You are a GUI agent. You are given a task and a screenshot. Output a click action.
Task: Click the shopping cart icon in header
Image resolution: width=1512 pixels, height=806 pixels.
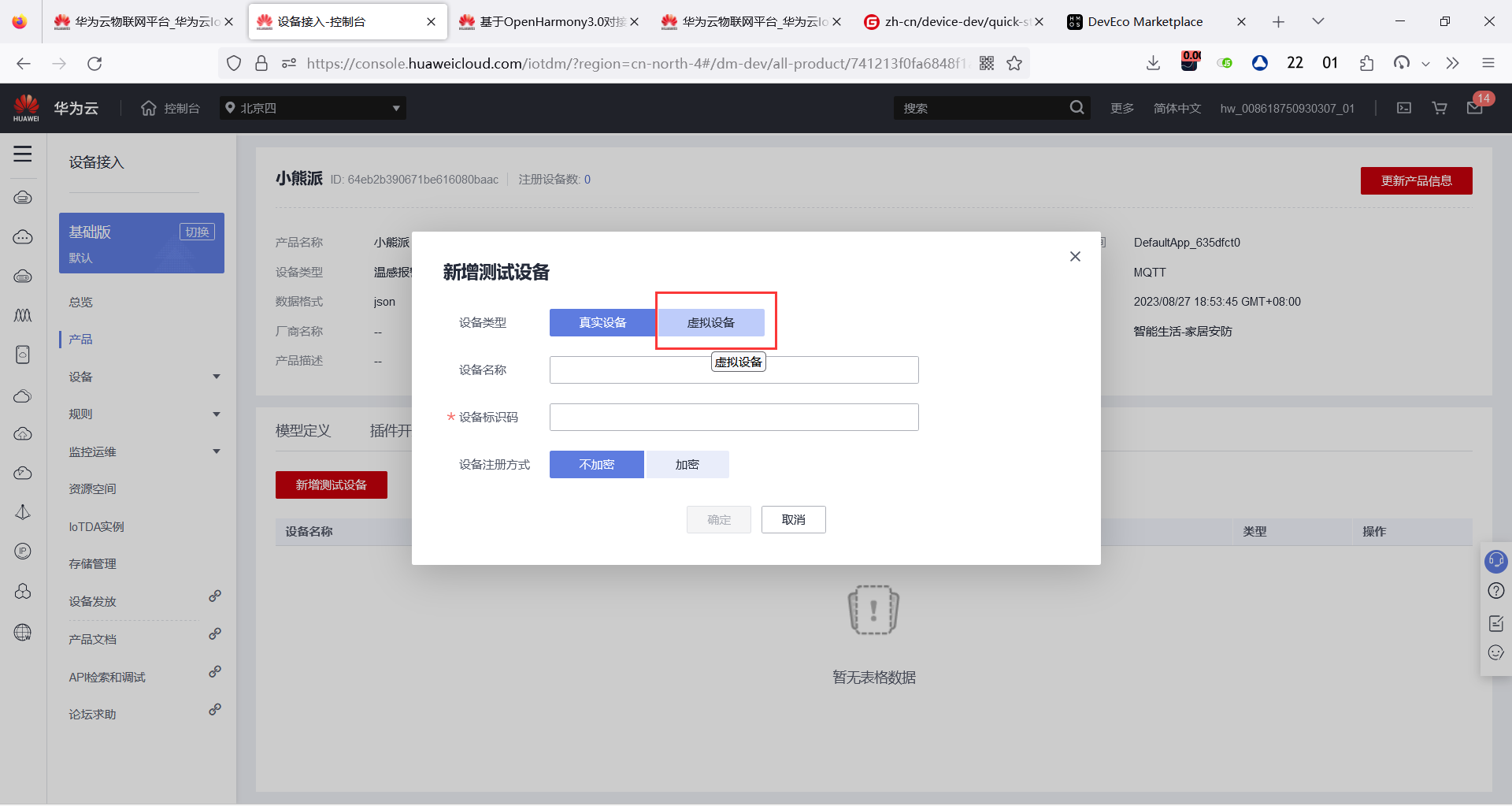coord(1440,108)
